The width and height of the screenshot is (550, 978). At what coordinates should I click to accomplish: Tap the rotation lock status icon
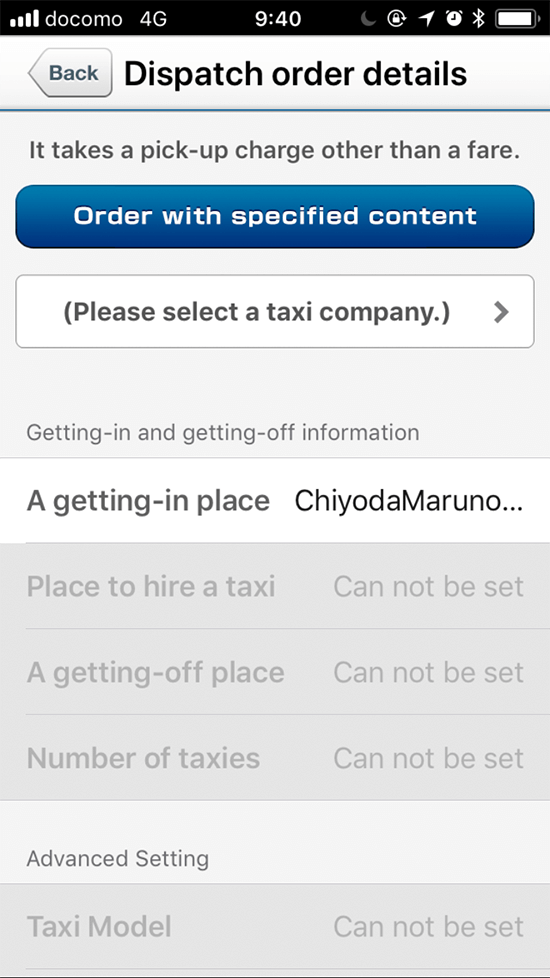pyautogui.click(x=397, y=19)
